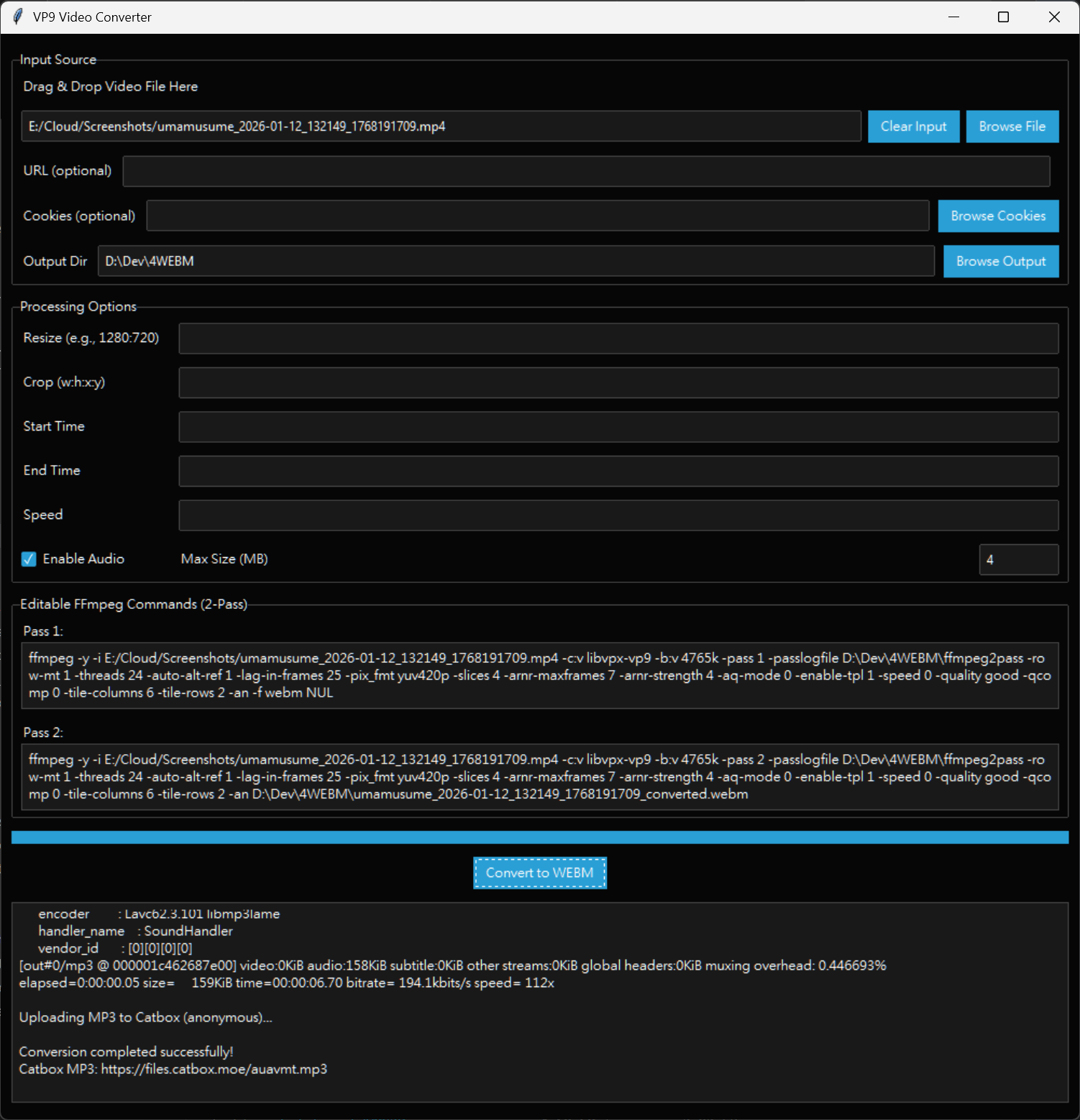Click Browse Cookies button

click(x=998, y=216)
